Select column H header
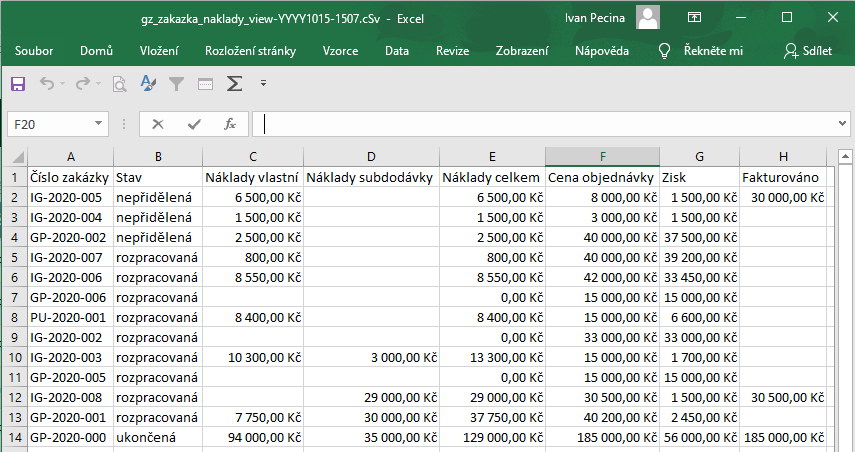The height and width of the screenshot is (452, 855). 784,157
